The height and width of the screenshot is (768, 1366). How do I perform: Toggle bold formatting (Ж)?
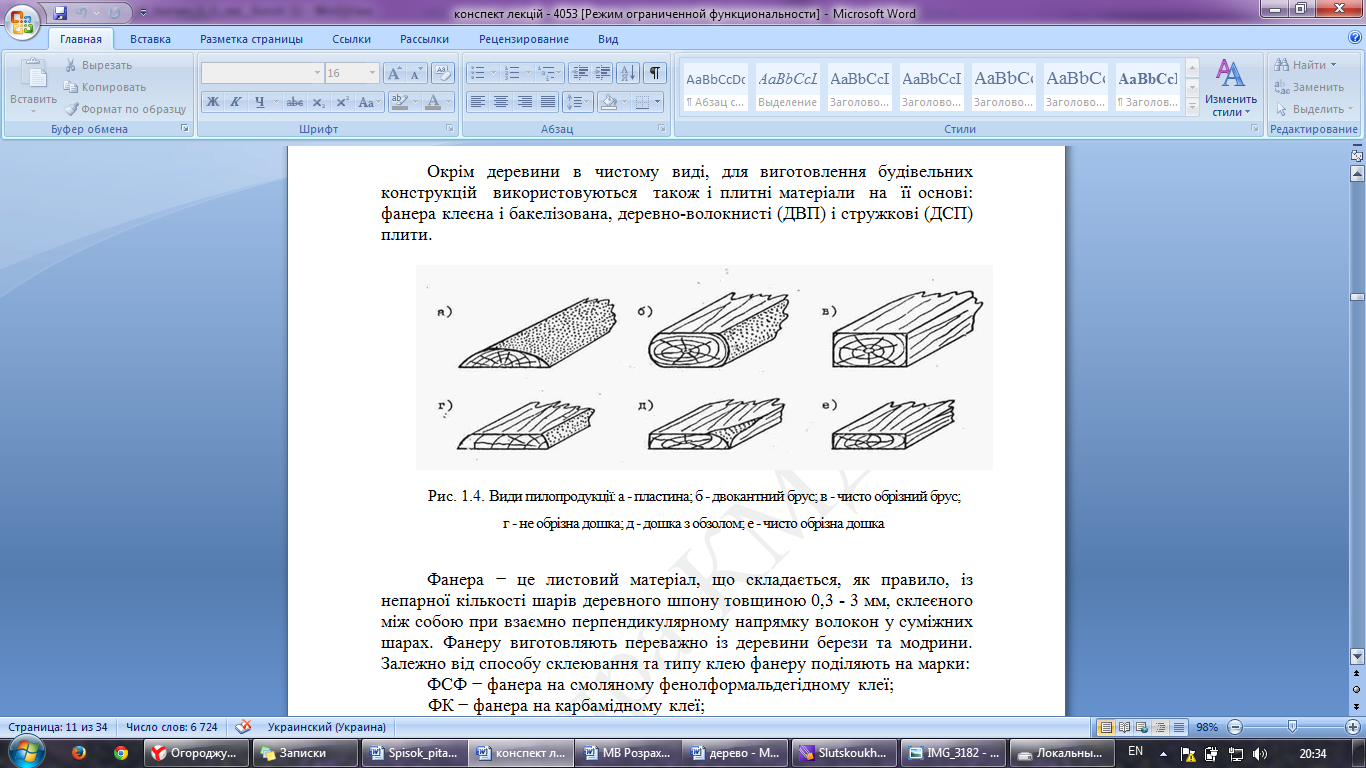[212, 102]
